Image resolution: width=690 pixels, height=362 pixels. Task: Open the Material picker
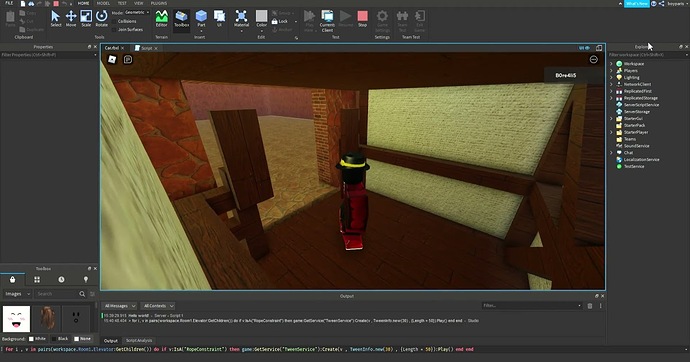coord(241,20)
